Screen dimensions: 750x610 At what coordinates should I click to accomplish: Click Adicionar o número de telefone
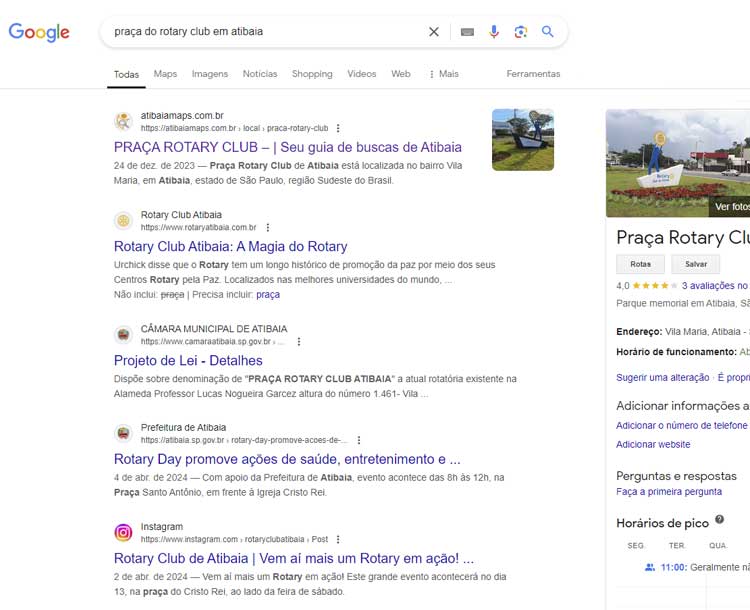(x=682, y=425)
